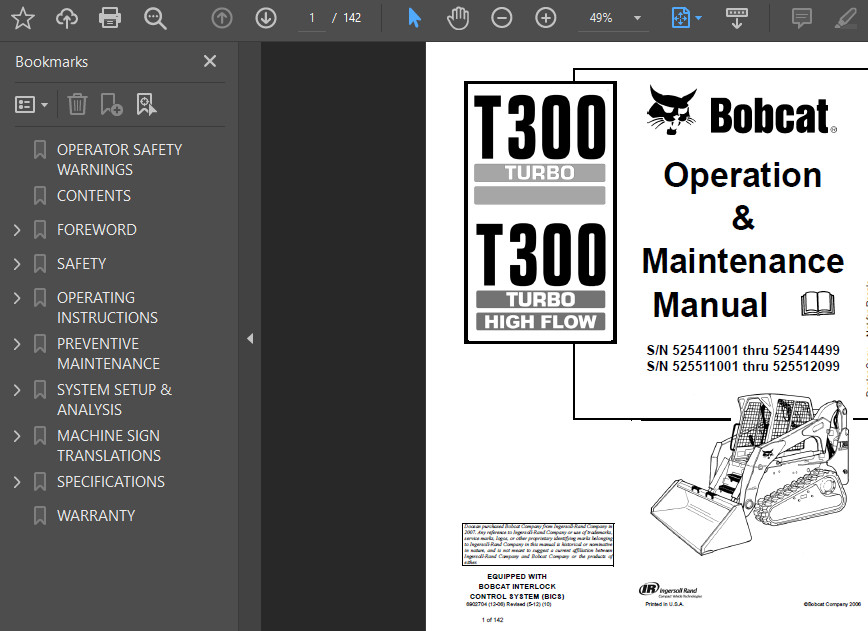
Task: Collapse the sidebar with the triangle handle
Action: (250, 338)
